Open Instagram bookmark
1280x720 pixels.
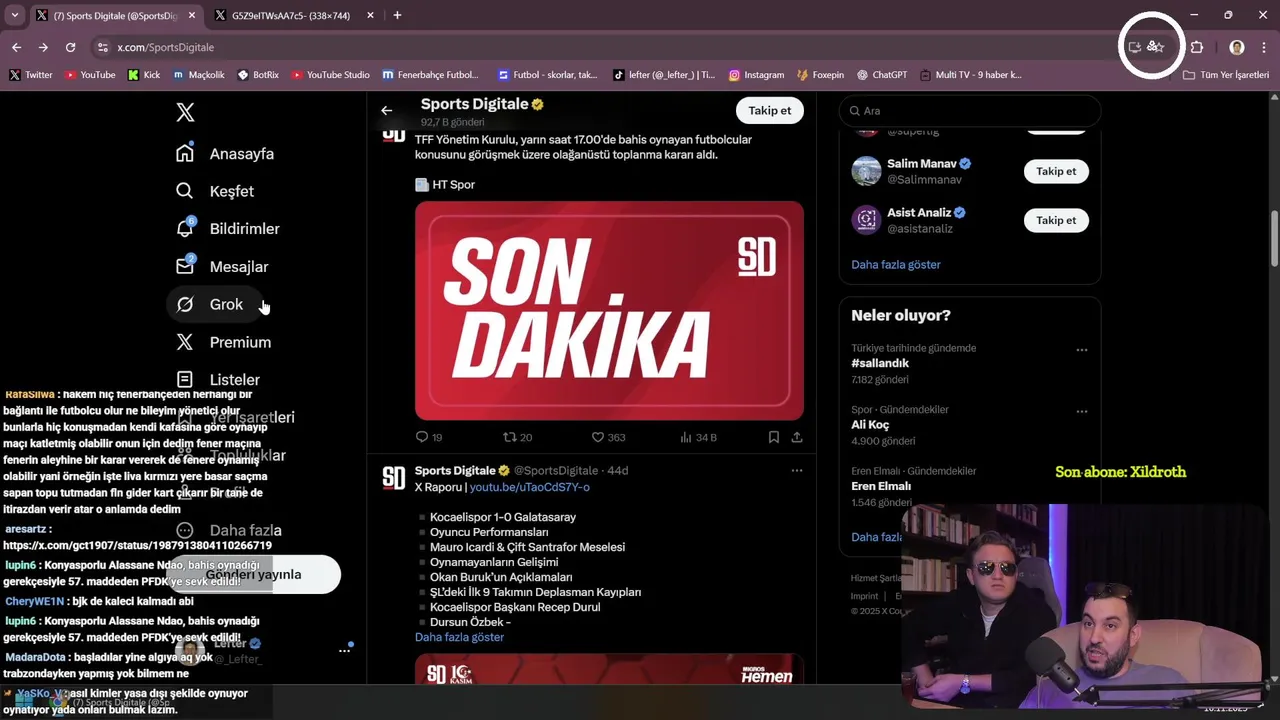coord(756,75)
